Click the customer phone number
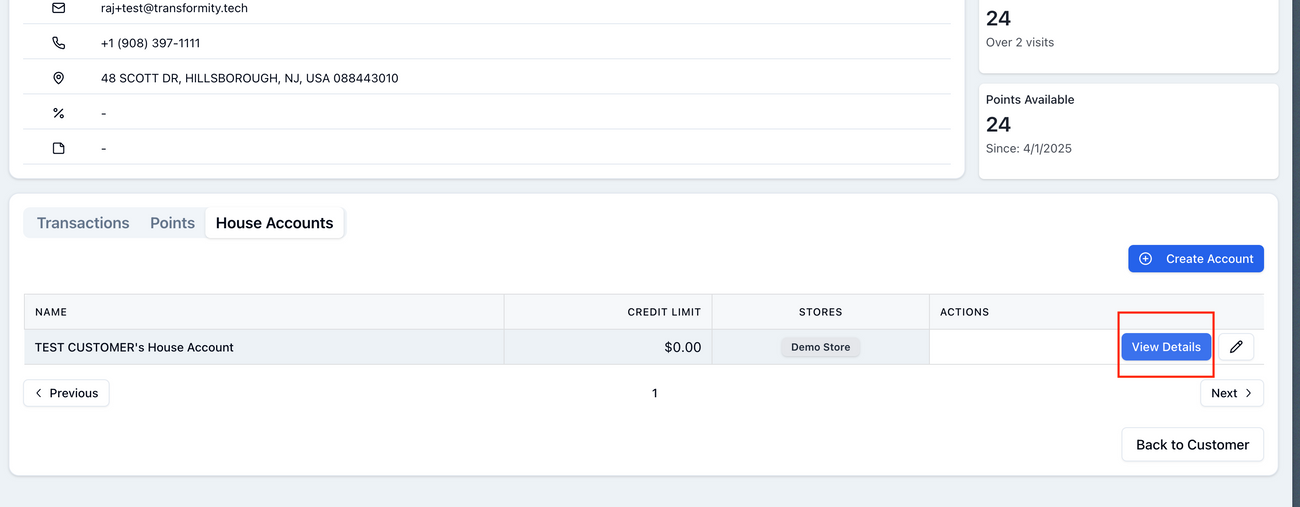Image resolution: width=1300 pixels, height=507 pixels. coord(150,43)
